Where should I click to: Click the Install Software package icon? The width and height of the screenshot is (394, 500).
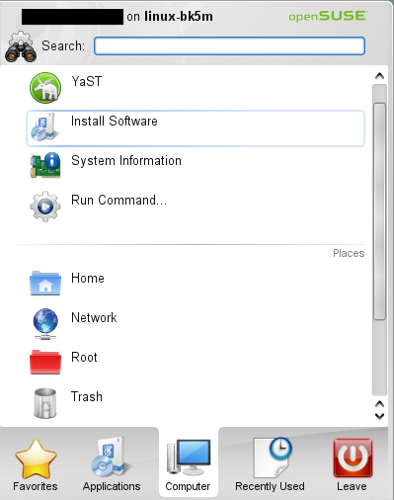pos(45,128)
